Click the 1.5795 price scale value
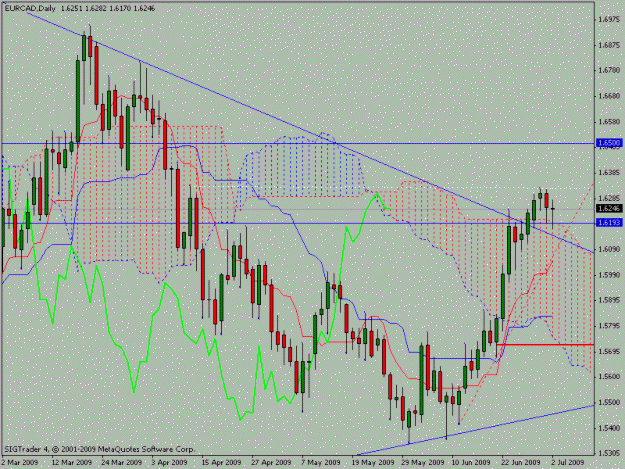The width and height of the screenshot is (625, 469). 610,326
